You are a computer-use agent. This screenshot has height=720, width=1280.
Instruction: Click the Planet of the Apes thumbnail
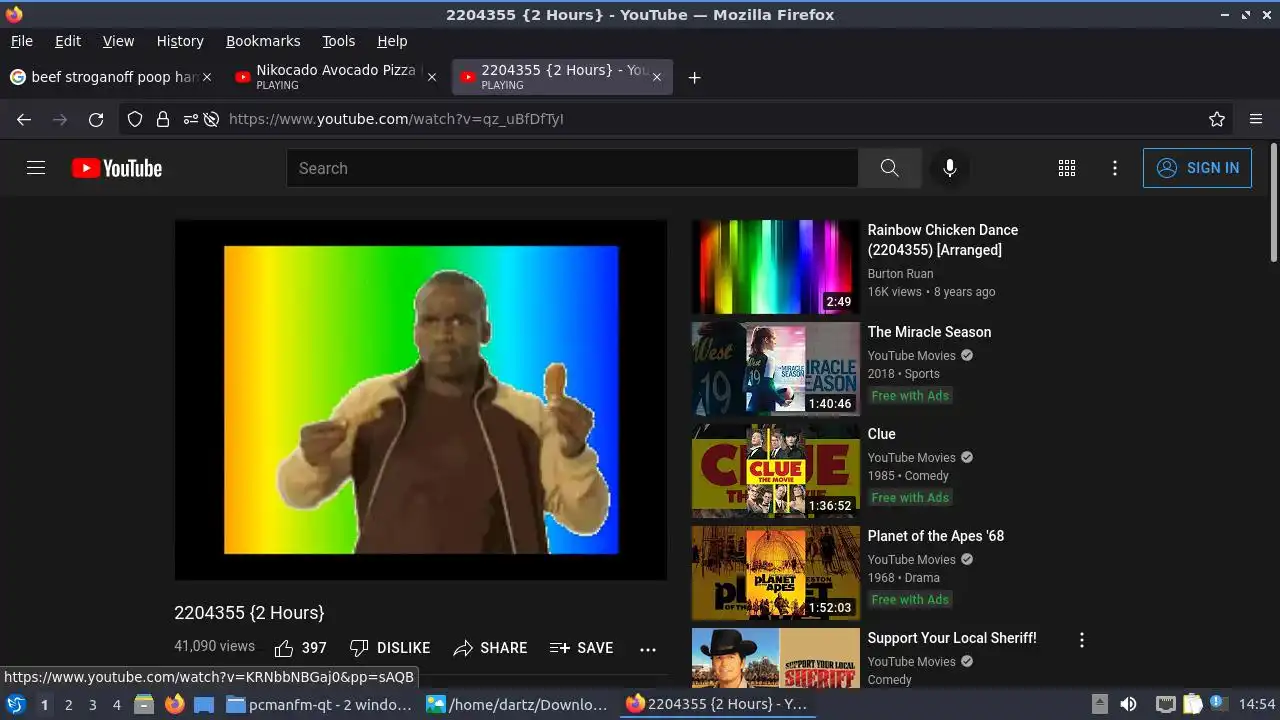point(775,573)
